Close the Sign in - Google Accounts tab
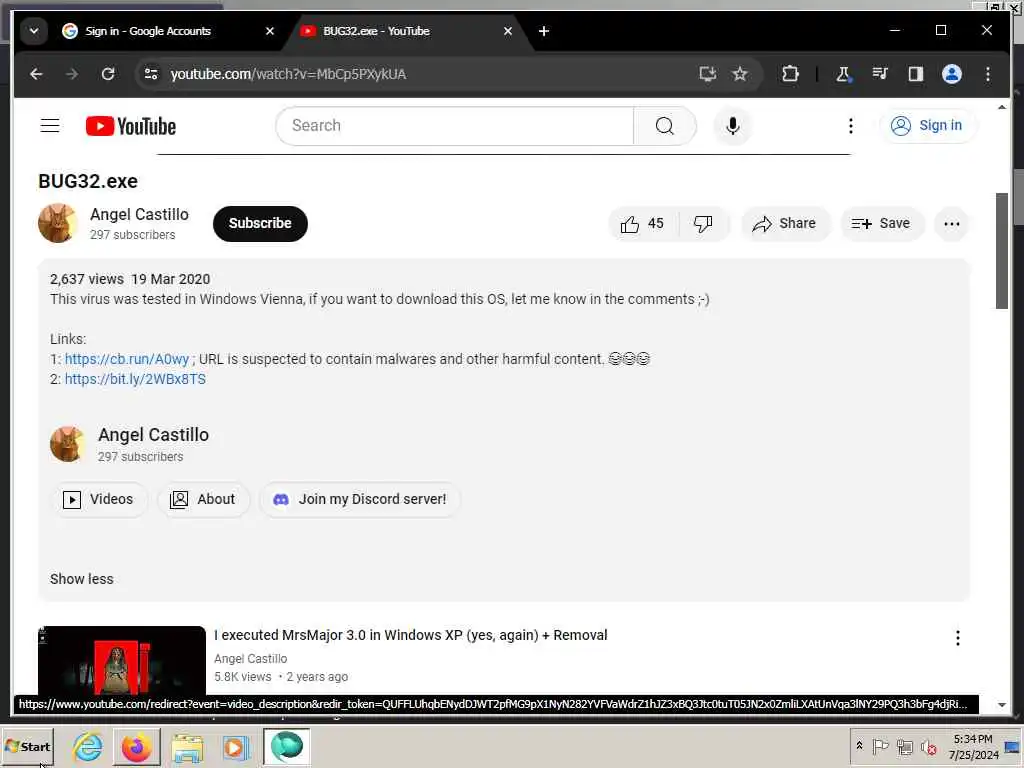 click(270, 31)
